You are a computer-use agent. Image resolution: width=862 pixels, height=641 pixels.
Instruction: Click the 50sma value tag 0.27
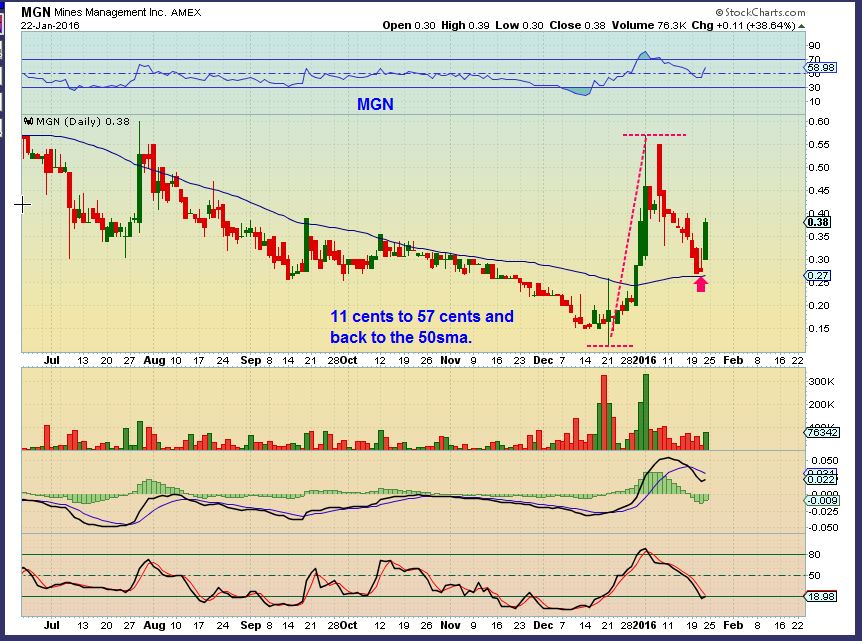coord(818,275)
